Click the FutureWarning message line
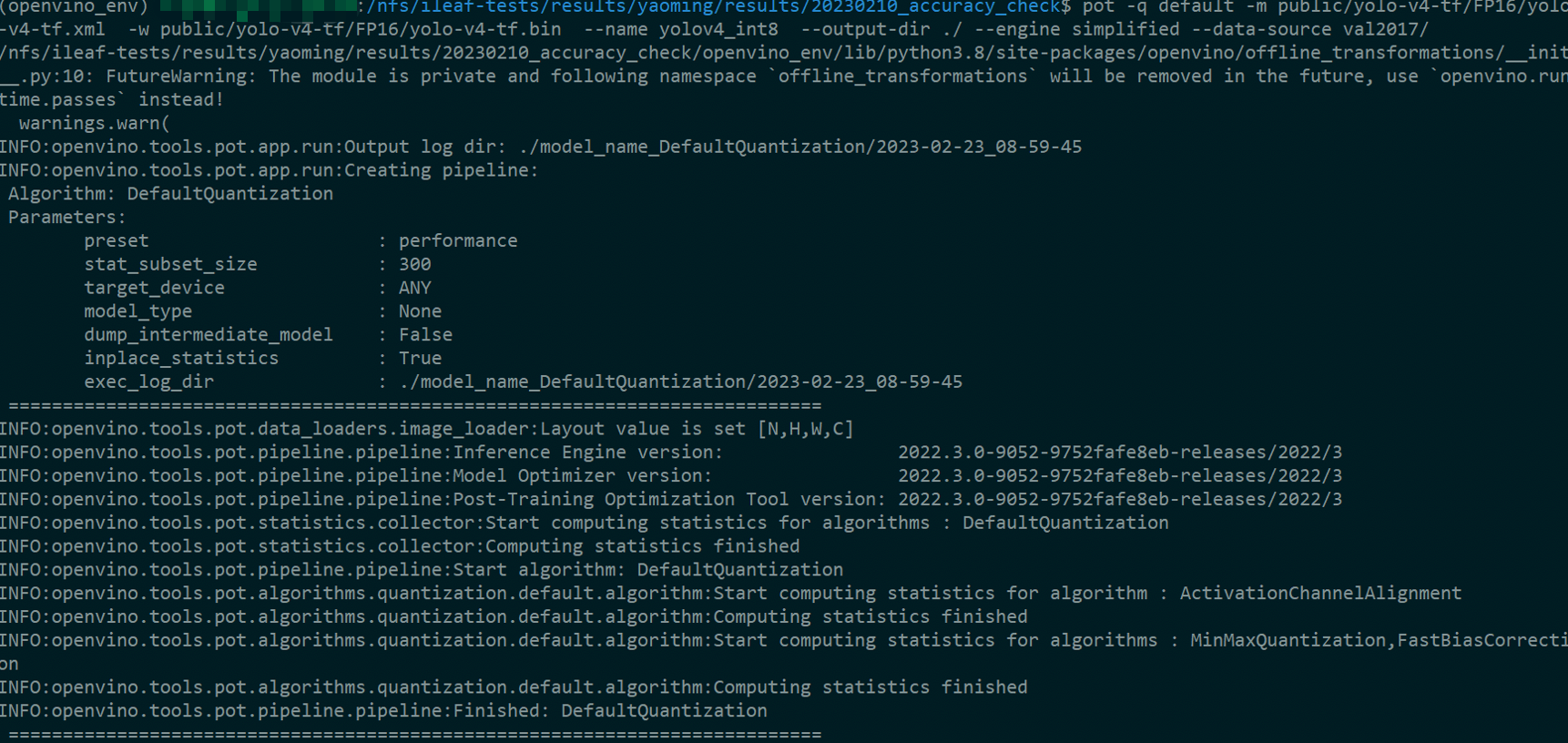The width and height of the screenshot is (1568, 743). point(784,76)
